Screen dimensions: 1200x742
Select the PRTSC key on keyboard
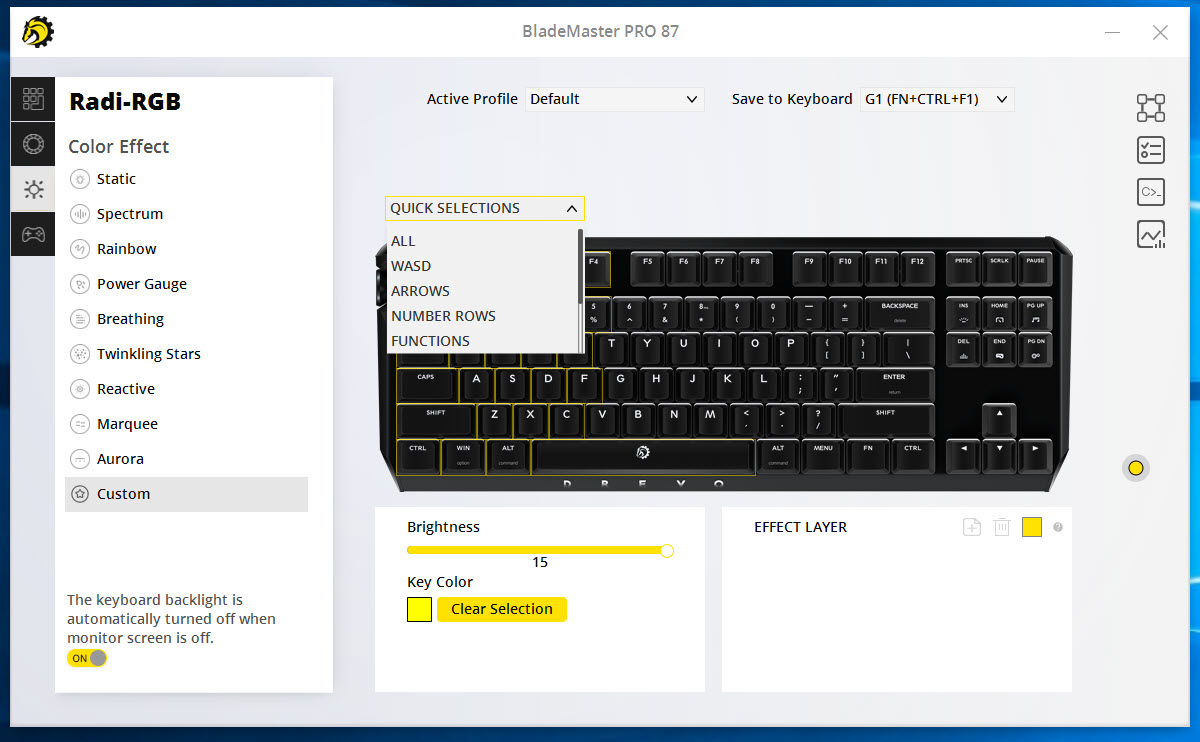click(963, 268)
